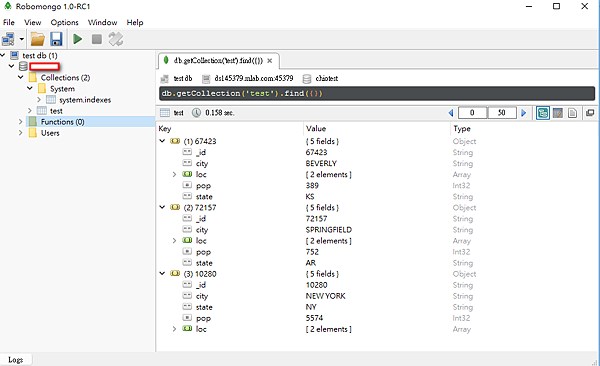Image resolution: width=600 pixels, height=366 pixels.
Task: Go to previous page with left arrow
Action: (x=451, y=113)
